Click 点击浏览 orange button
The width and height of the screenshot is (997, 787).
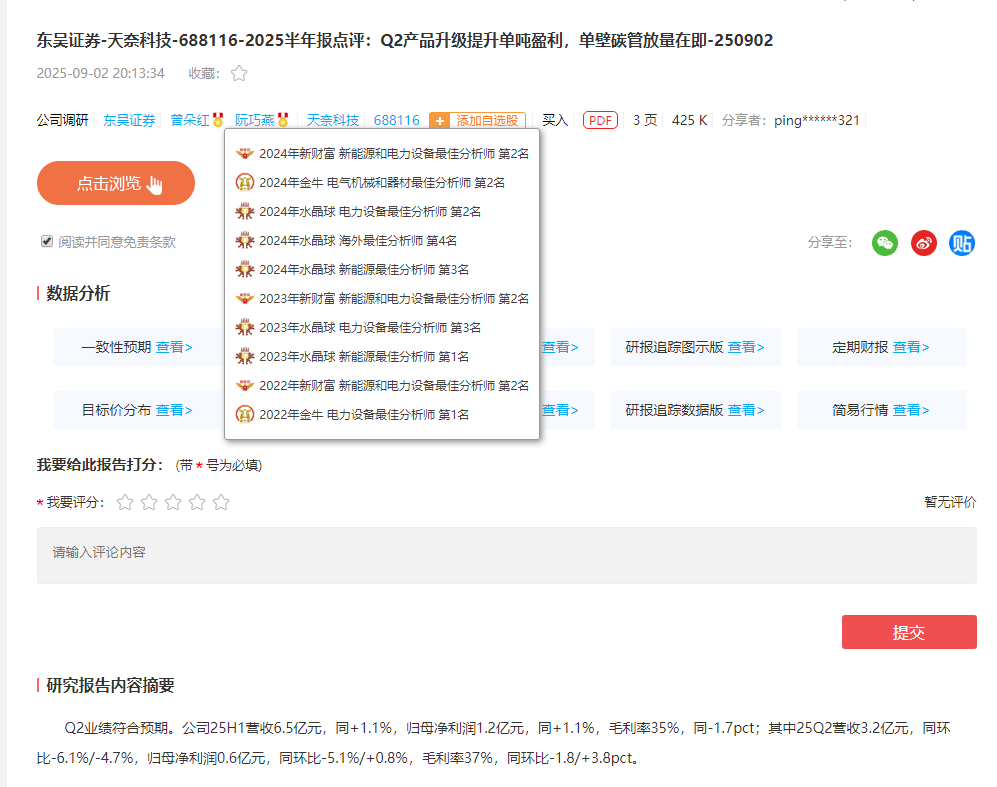116,183
